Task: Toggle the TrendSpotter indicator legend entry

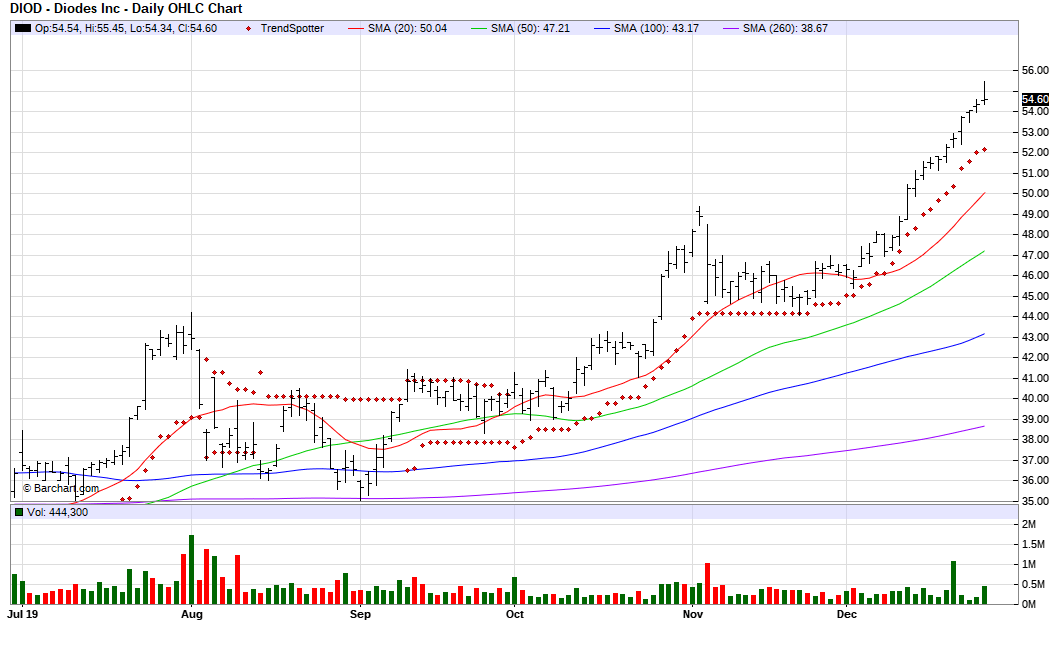Action: 290,30
